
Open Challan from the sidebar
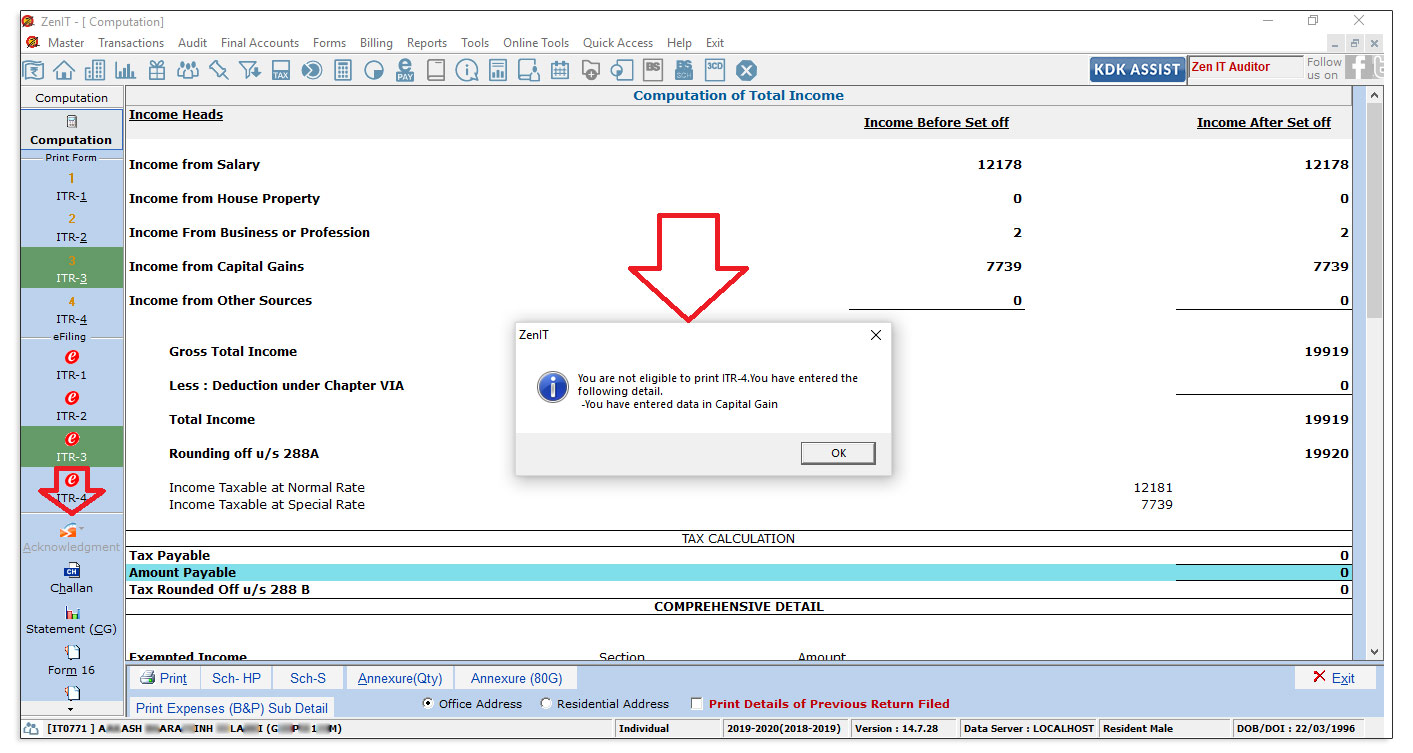pyautogui.click(x=71, y=579)
